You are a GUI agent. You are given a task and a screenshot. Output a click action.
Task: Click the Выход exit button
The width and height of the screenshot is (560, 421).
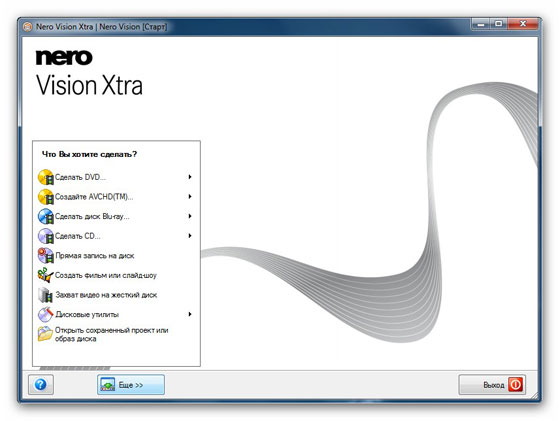[x=492, y=385]
